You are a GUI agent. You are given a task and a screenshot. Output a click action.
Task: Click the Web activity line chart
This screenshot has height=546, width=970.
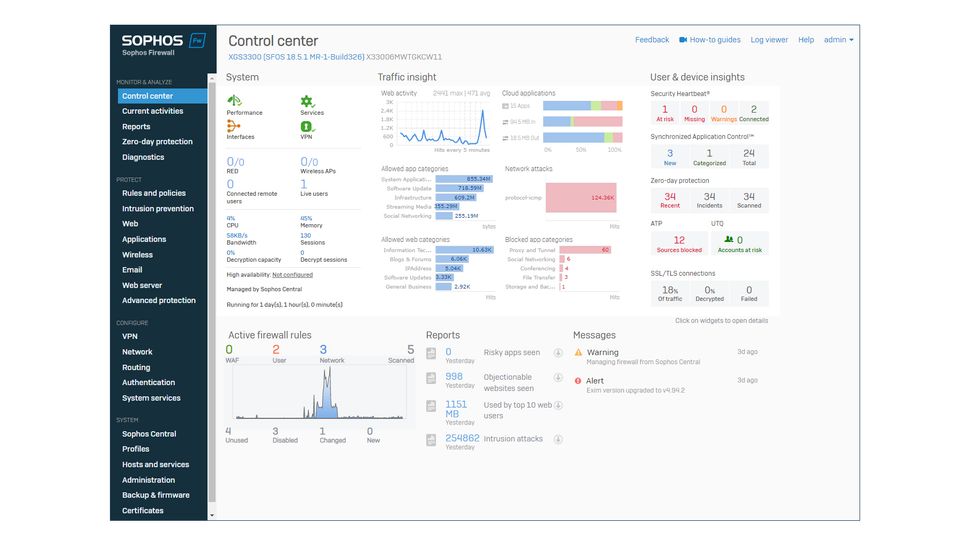[443, 123]
